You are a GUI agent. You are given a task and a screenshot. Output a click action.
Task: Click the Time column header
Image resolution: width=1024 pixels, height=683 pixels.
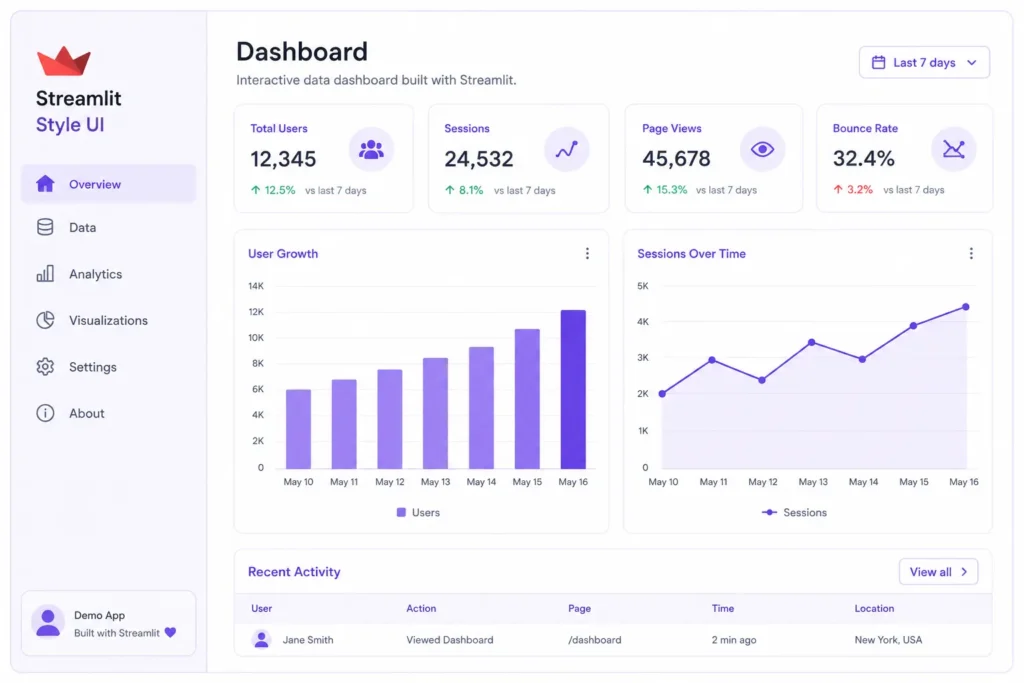coord(722,608)
